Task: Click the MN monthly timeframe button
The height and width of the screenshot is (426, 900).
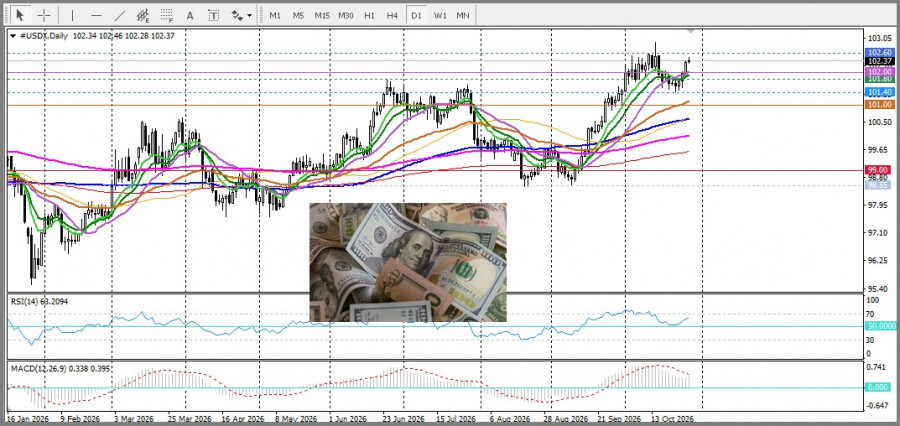Action: tap(463, 16)
